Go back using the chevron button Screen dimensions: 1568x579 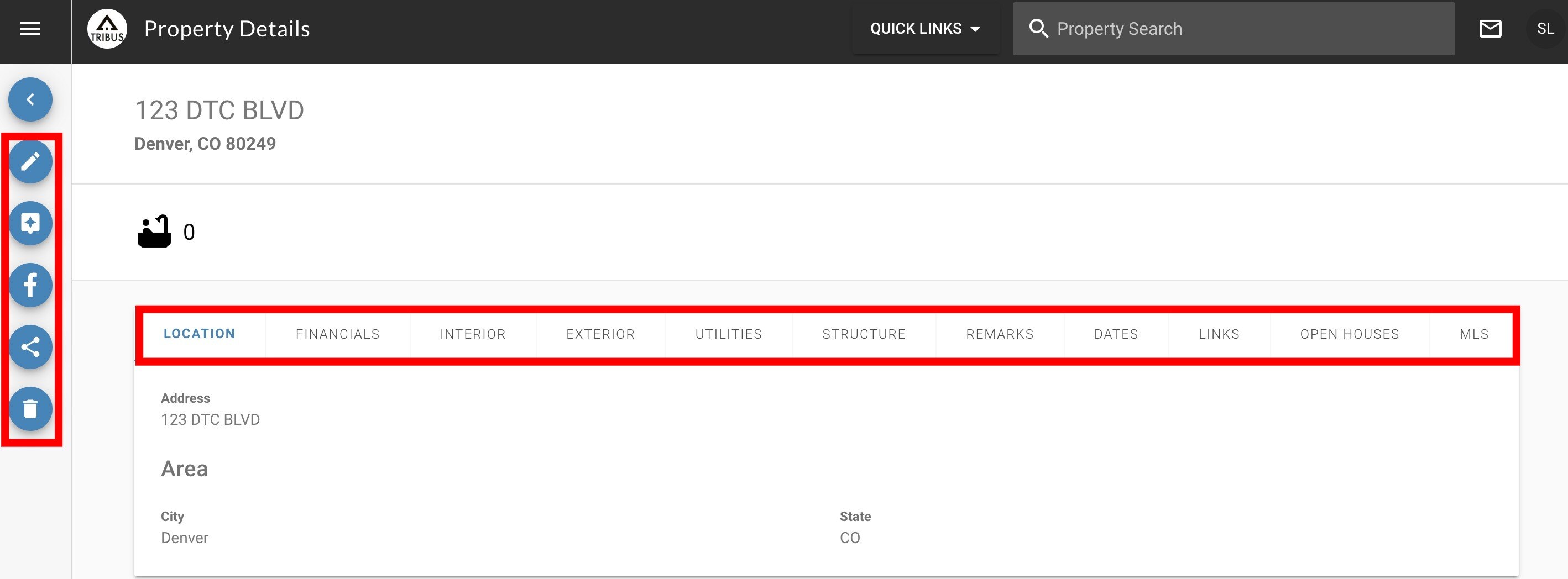coord(30,99)
